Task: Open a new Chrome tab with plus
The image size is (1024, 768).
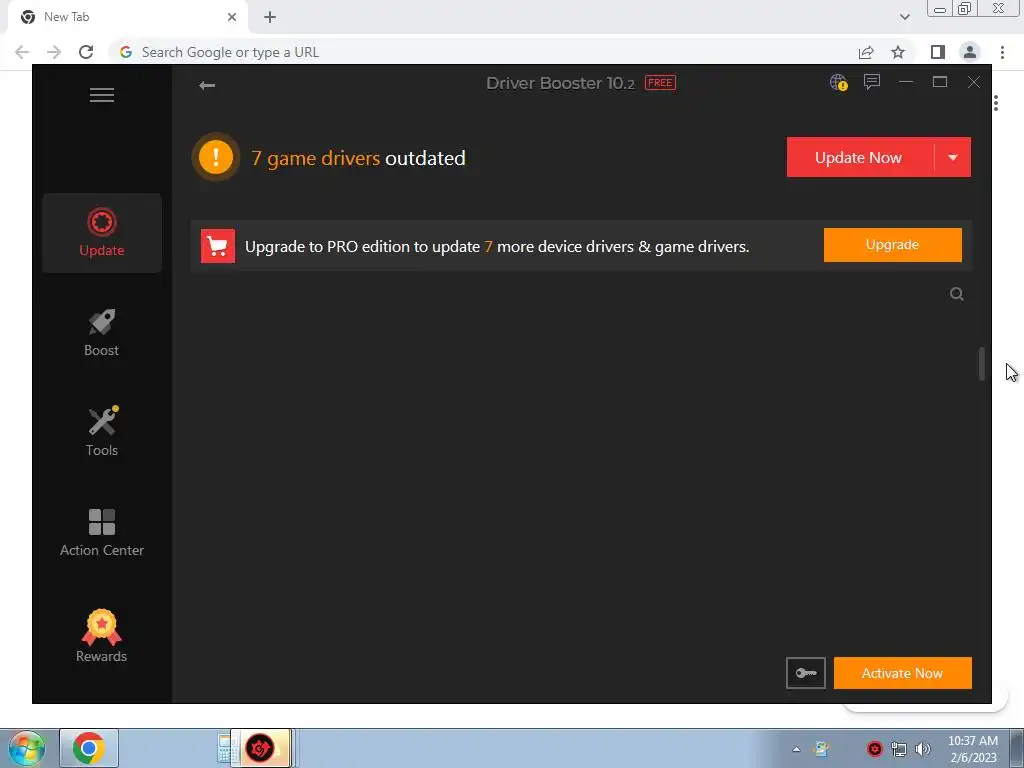Action: tap(270, 17)
